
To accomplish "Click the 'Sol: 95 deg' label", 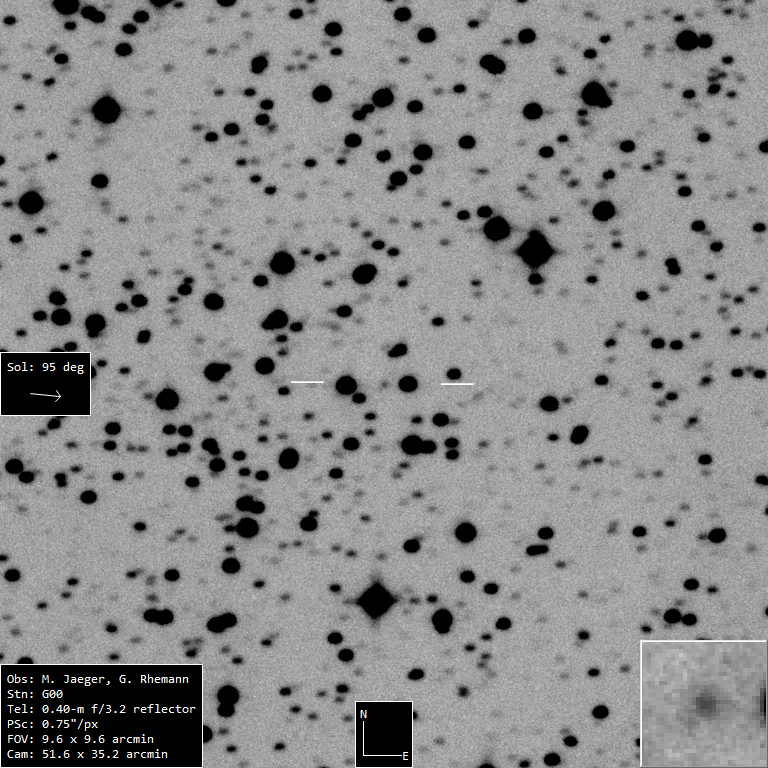I will point(45,367).
